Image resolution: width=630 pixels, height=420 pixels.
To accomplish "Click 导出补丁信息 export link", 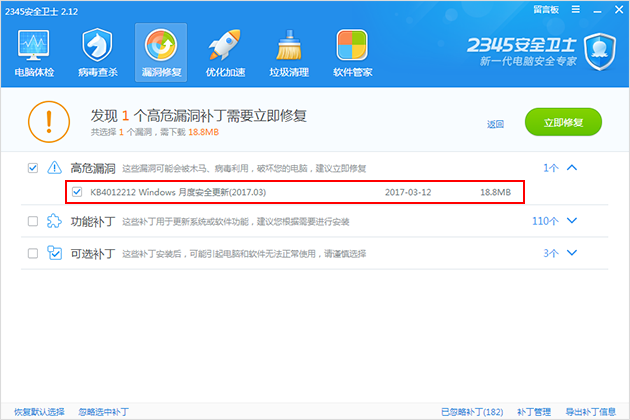I will [x=591, y=412].
